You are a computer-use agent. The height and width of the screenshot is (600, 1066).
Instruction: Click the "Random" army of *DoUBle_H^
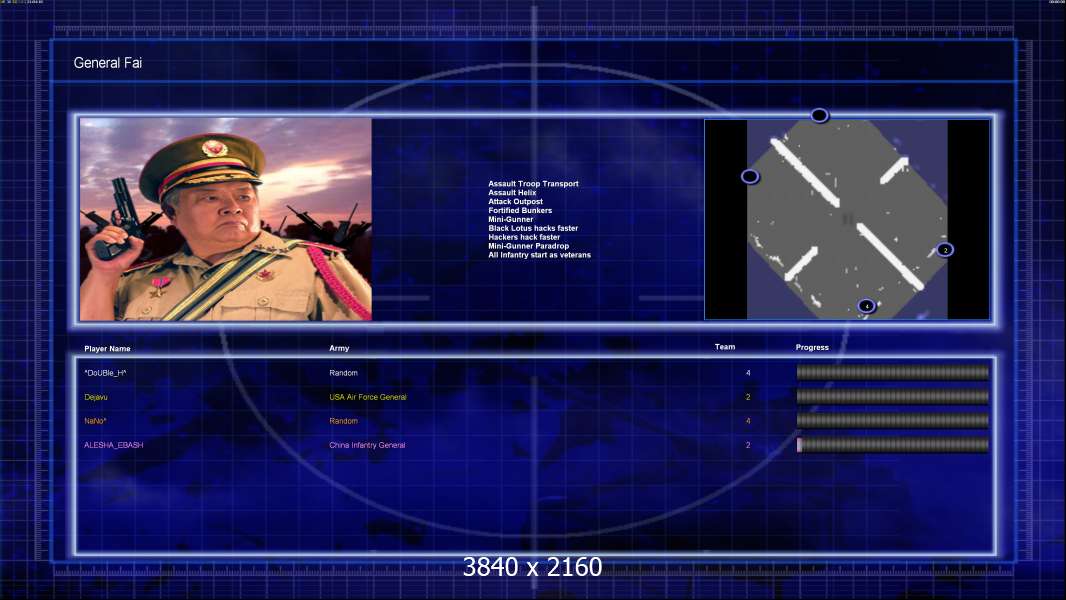pos(343,373)
